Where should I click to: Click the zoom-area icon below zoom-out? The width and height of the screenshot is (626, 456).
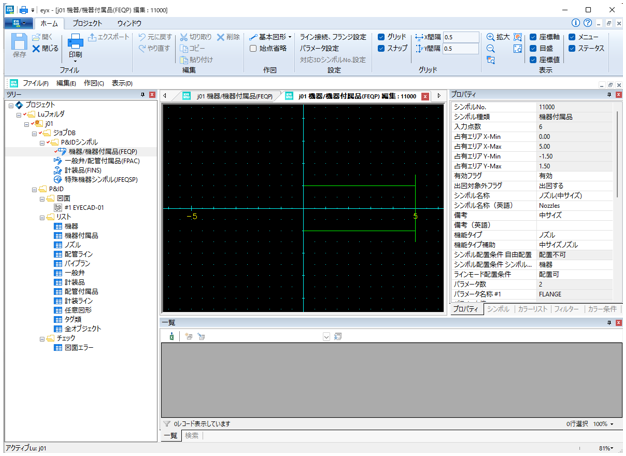[x=490, y=60]
